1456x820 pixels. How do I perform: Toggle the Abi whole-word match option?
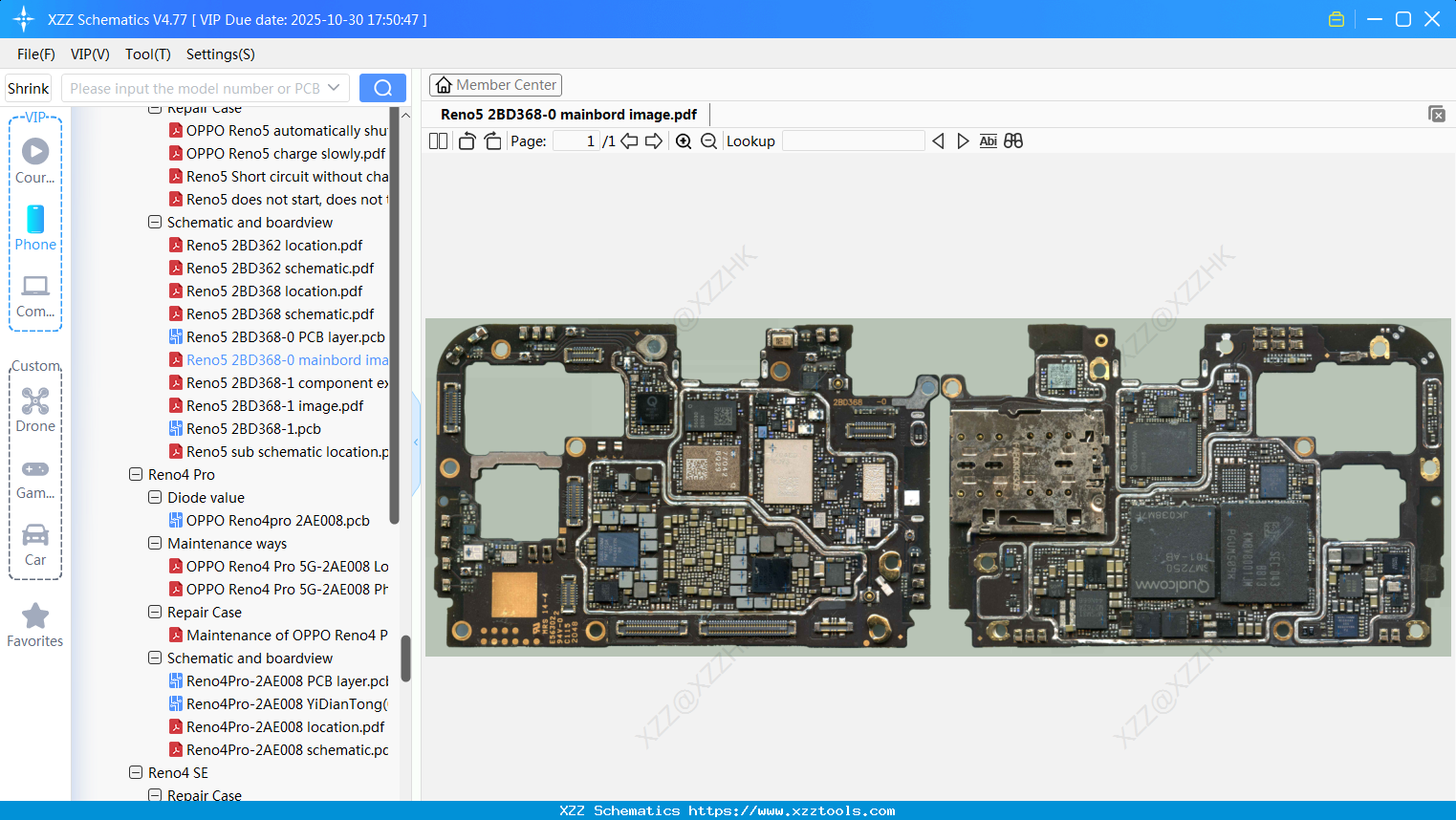coord(988,141)
